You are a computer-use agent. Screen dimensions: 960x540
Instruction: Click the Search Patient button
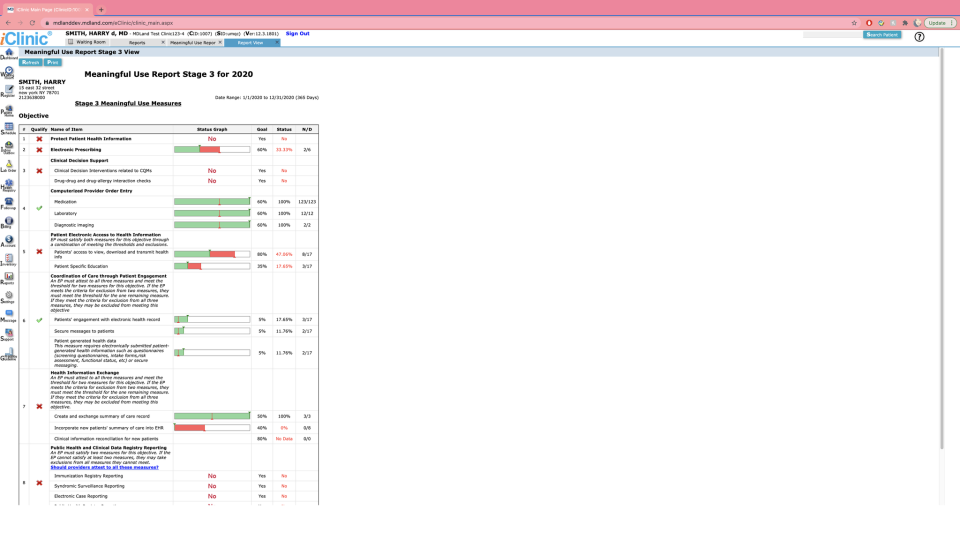pyautogui.click(x=882, y=35)
